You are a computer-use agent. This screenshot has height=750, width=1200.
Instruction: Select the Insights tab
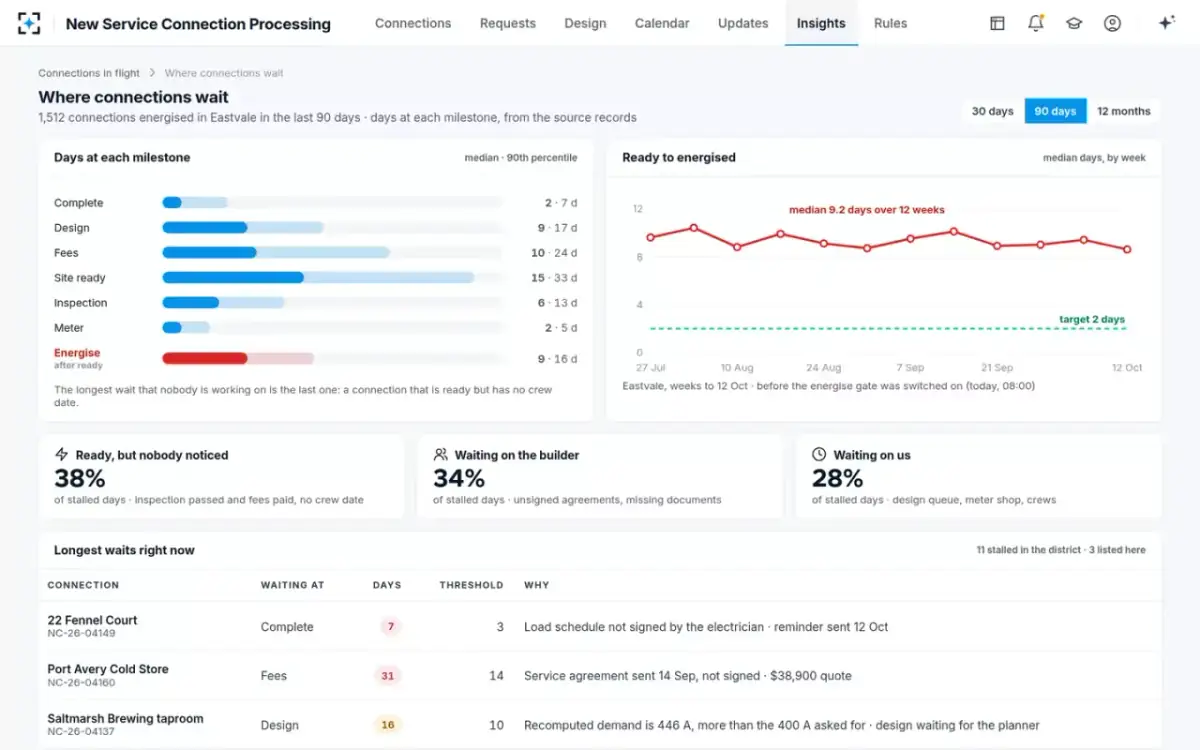click(x=821, y=23)
